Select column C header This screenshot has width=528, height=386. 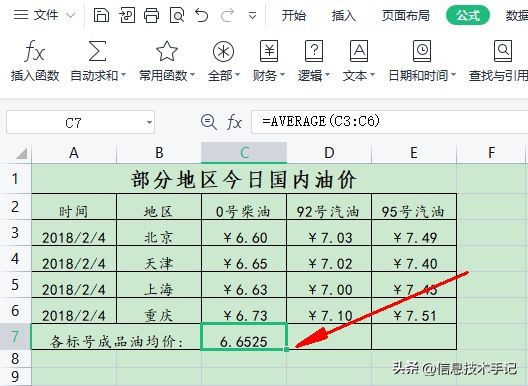(244, 153)
